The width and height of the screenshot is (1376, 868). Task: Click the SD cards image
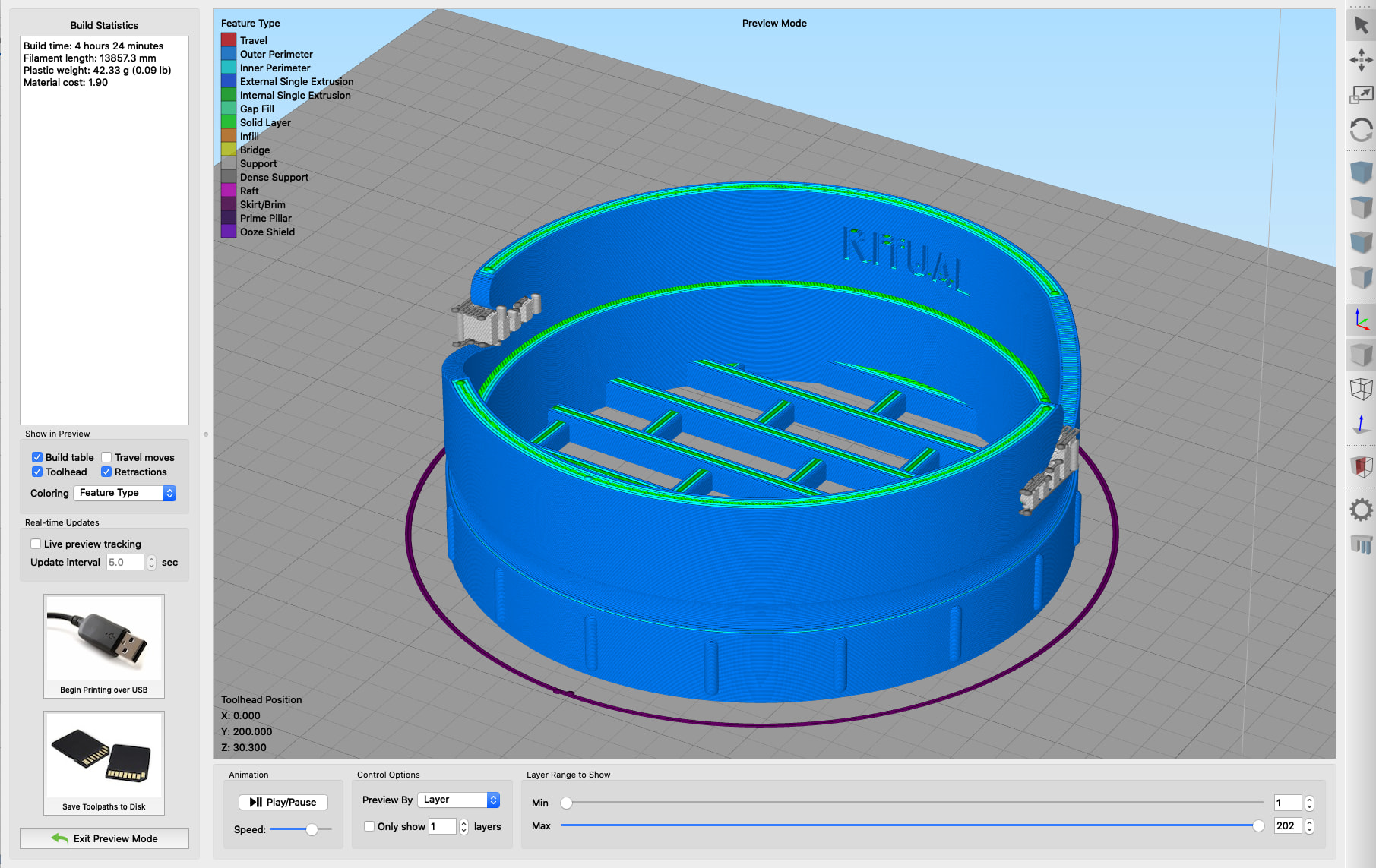[x=104, y=756]
